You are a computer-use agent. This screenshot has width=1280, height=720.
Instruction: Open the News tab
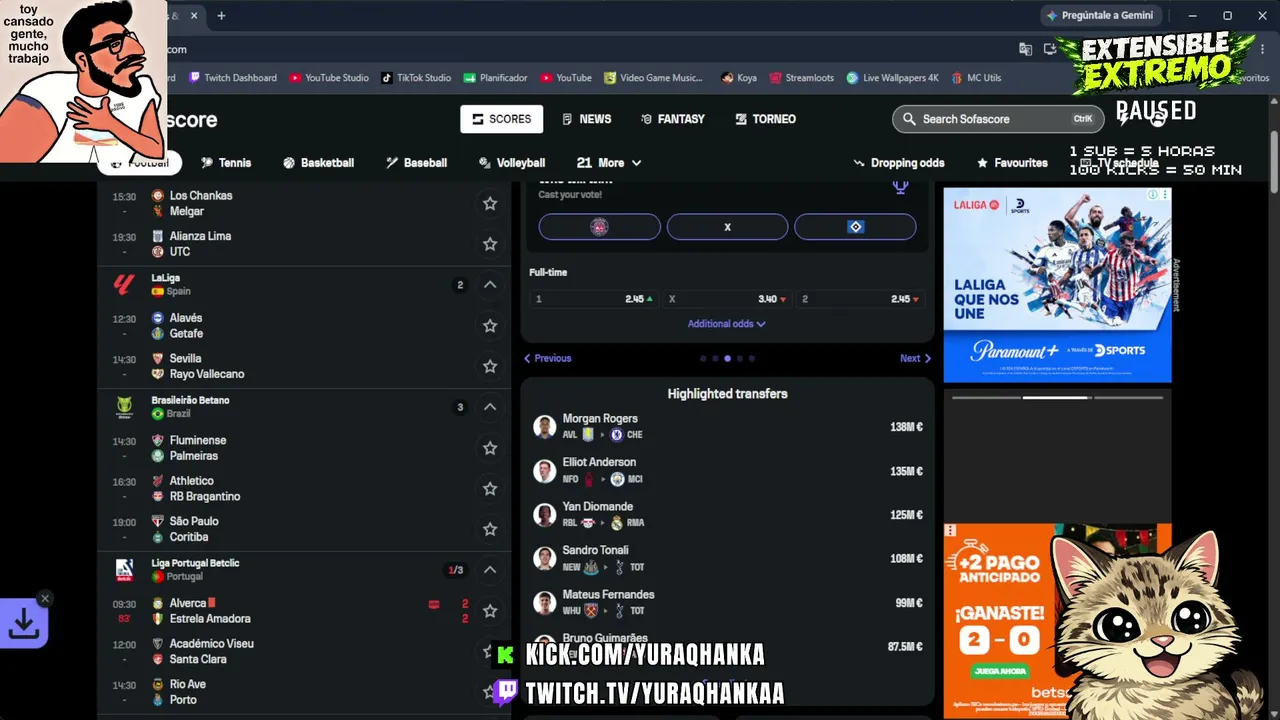(x=586, y=119)
